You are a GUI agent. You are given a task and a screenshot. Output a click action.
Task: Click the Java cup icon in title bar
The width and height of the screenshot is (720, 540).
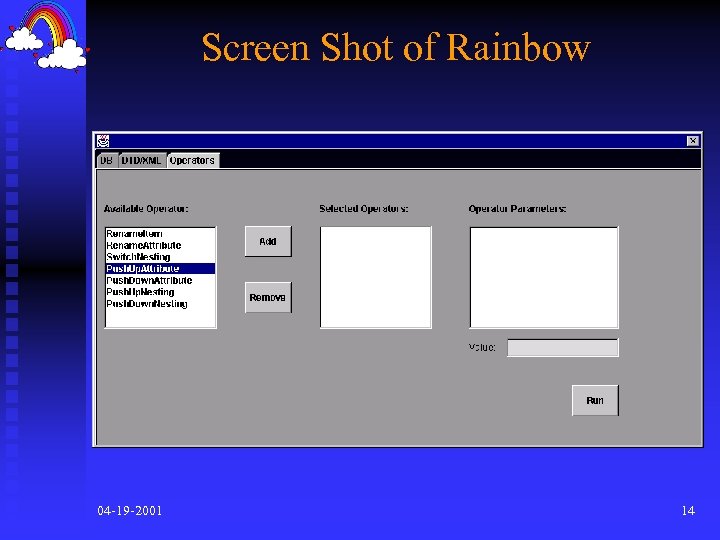pos(103,141)
